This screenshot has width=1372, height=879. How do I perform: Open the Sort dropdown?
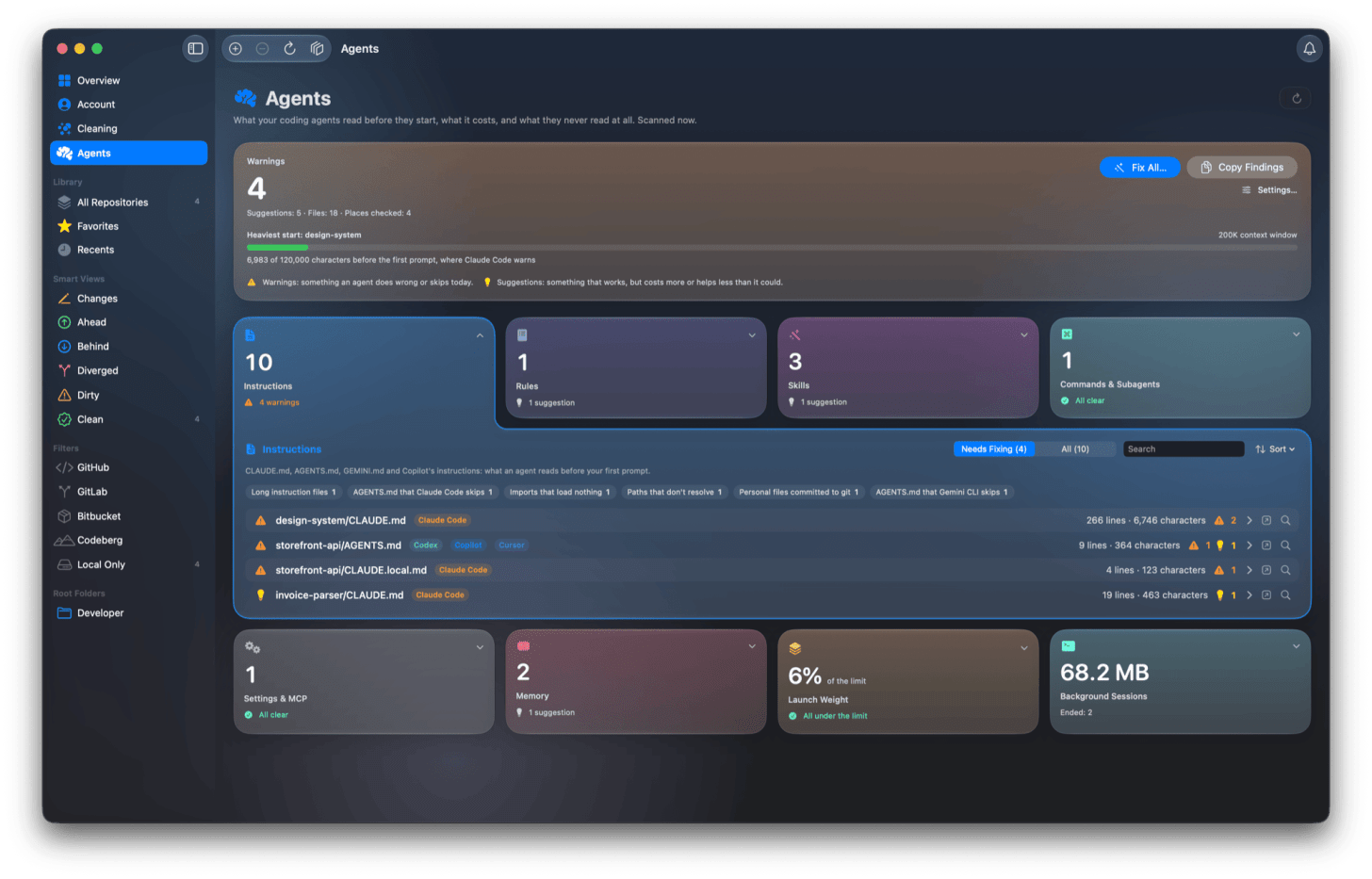[x=1275, y=449]
